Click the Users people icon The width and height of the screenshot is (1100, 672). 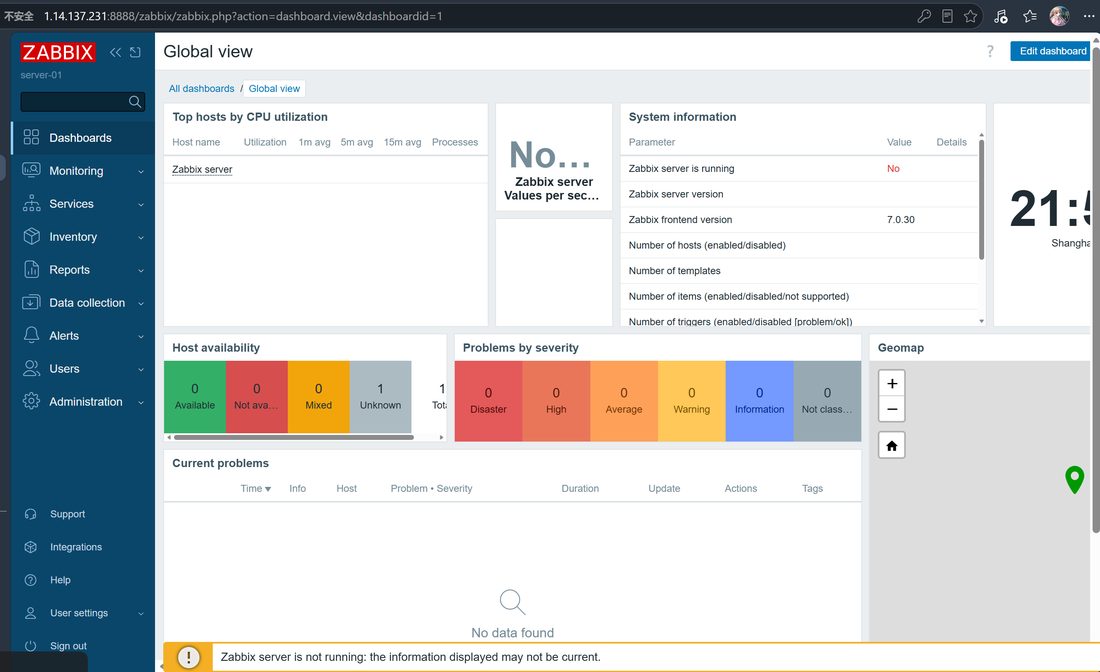pyautogui.click(x=31, y=368)
